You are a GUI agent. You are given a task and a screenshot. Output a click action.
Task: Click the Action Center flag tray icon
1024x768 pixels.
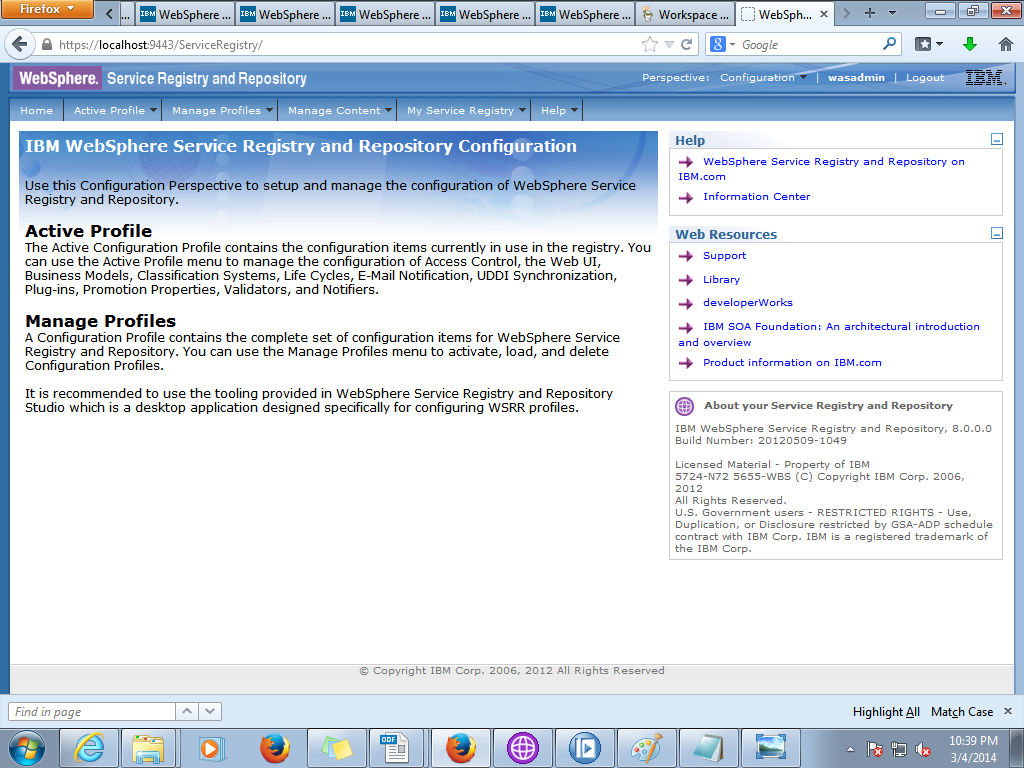pos(874,749)
